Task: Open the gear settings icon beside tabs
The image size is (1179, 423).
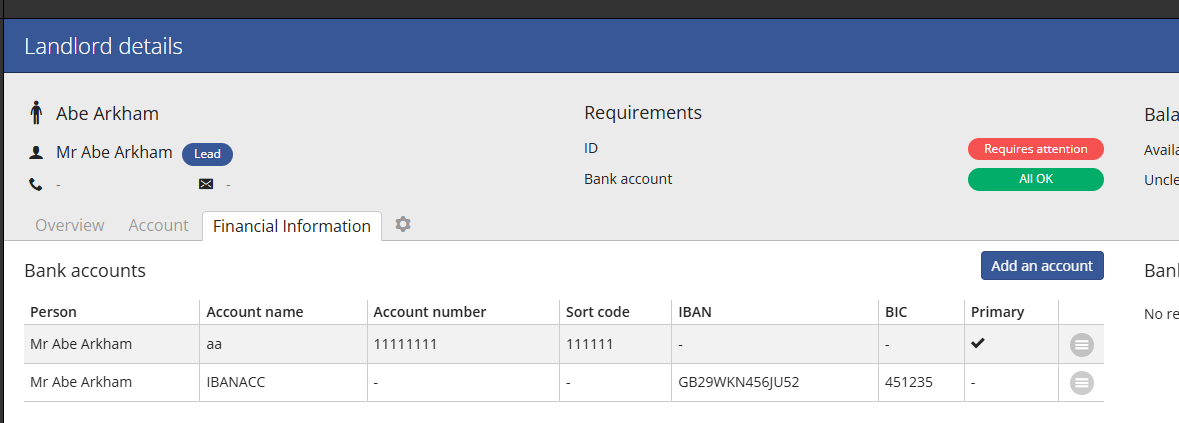Action: point(403,225)
